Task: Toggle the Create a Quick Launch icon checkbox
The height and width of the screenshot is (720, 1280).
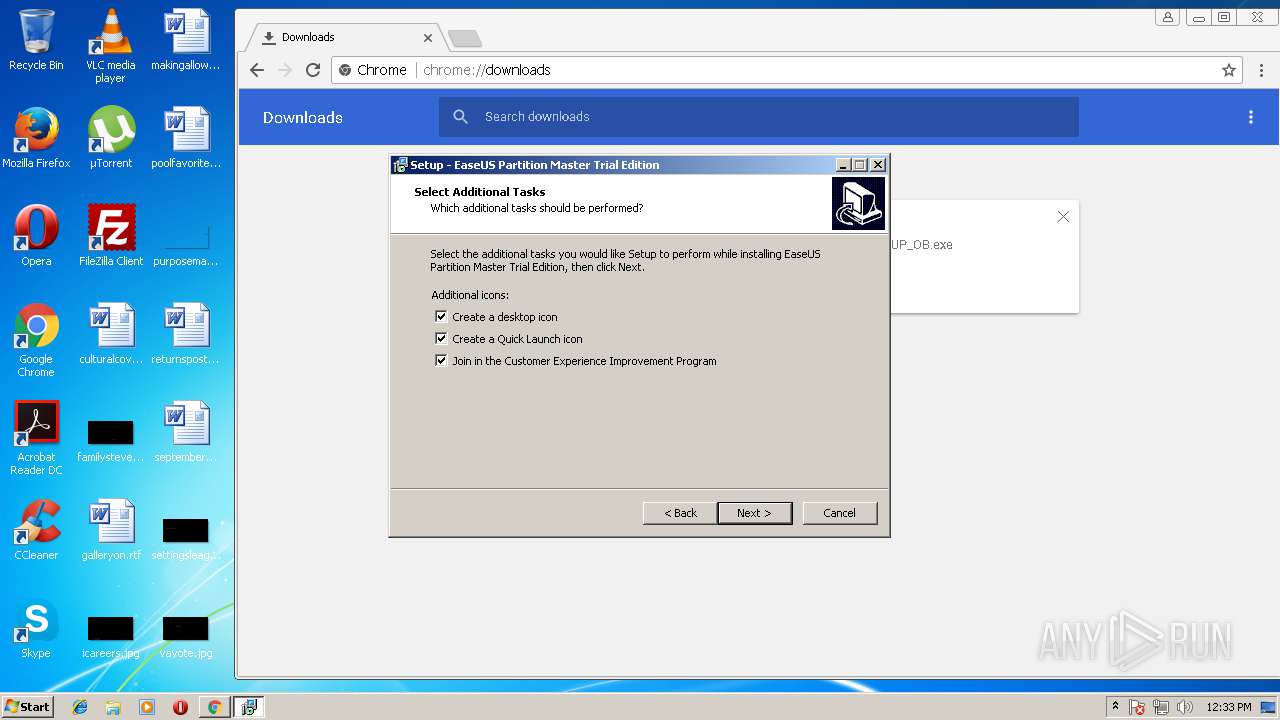Action: click(x=441, y=339)
